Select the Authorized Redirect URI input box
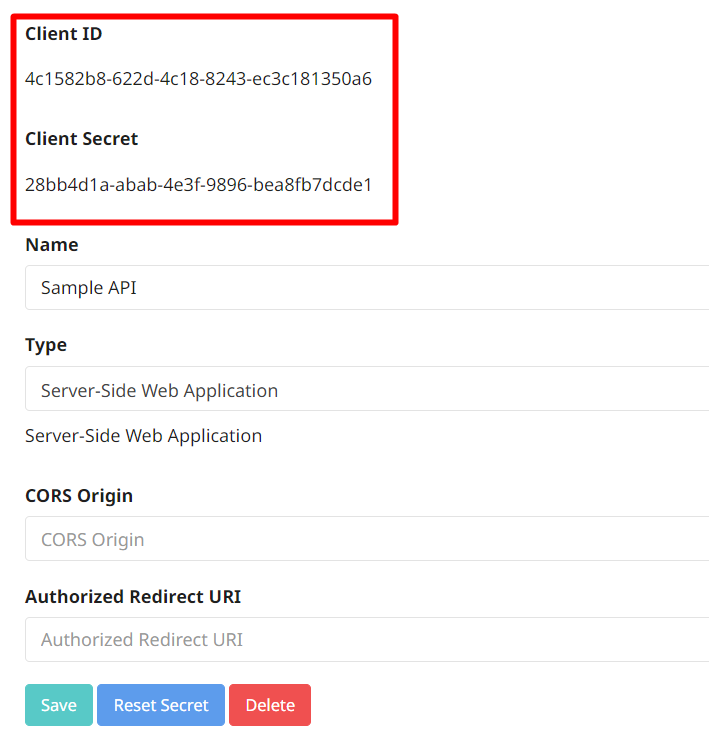Viewport: 709px width, 747px height. 367,639
